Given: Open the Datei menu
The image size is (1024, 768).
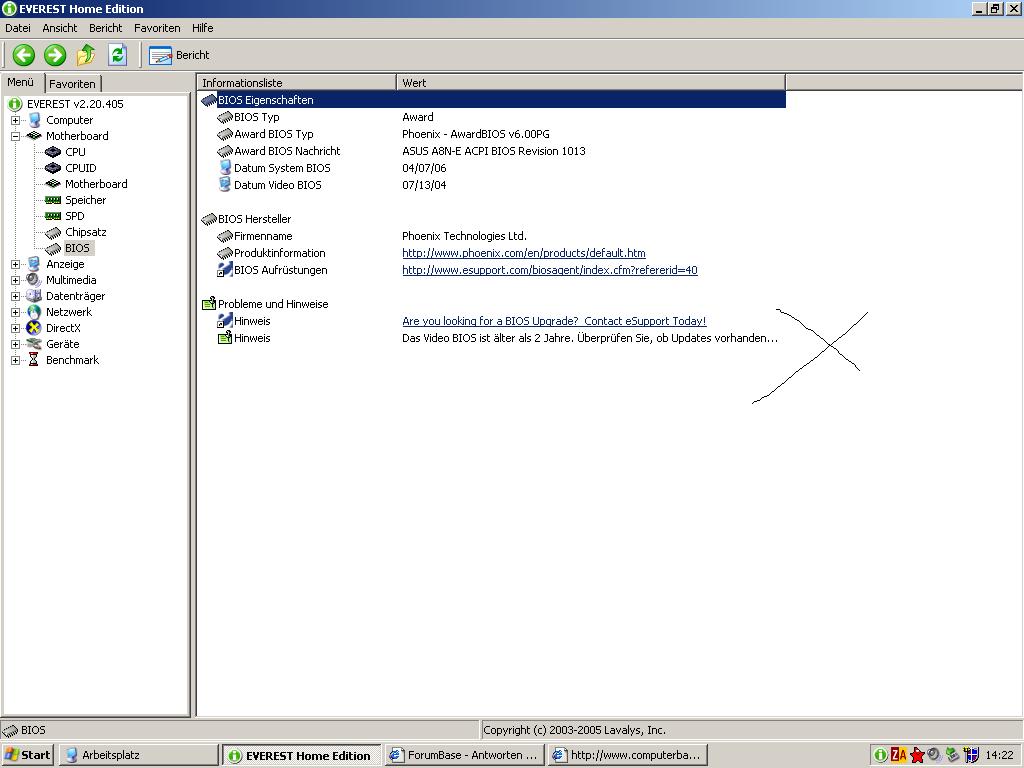Looking at the screenshot, I should pos(18,28).
